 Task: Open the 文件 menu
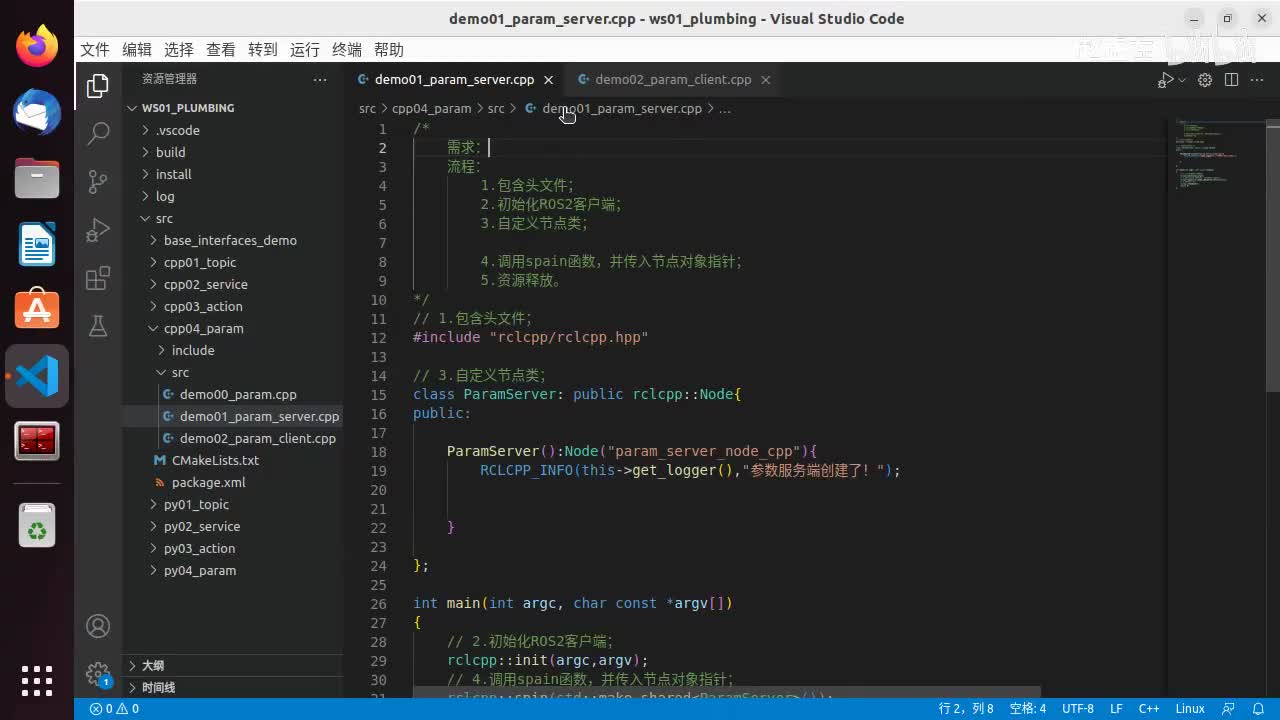pos(95,50)
